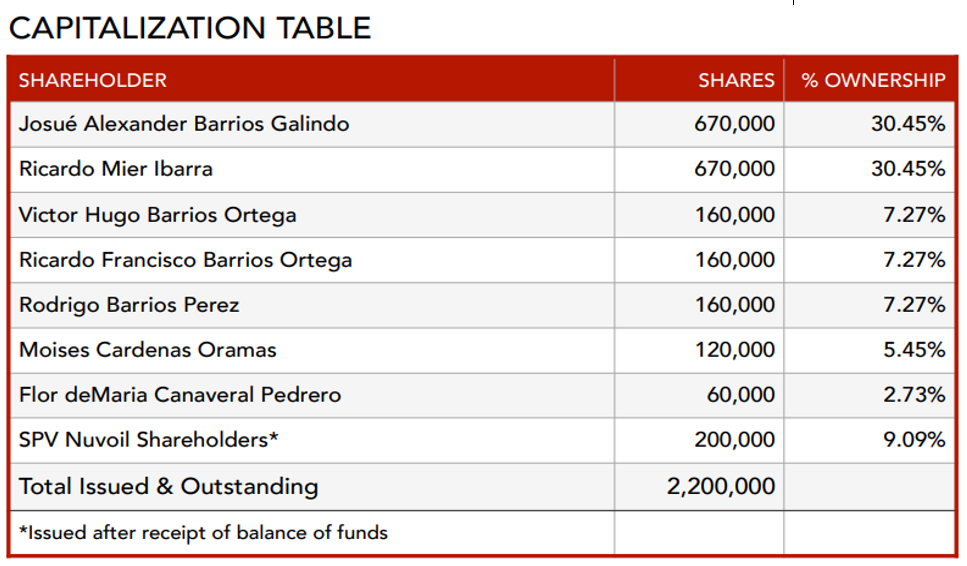Click the Josué Alexander Barrios Galindo cell

[x=184, y=124]
